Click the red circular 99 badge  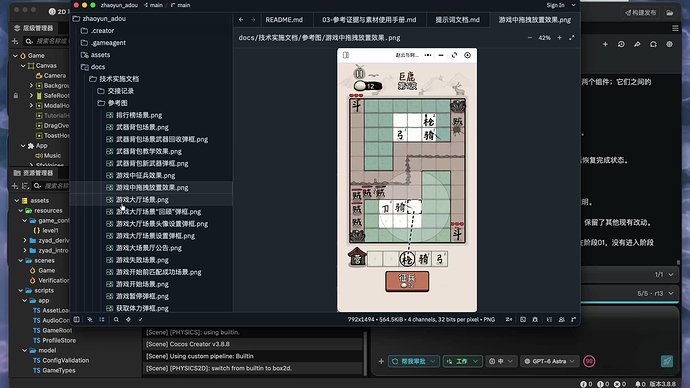[589, 361]
